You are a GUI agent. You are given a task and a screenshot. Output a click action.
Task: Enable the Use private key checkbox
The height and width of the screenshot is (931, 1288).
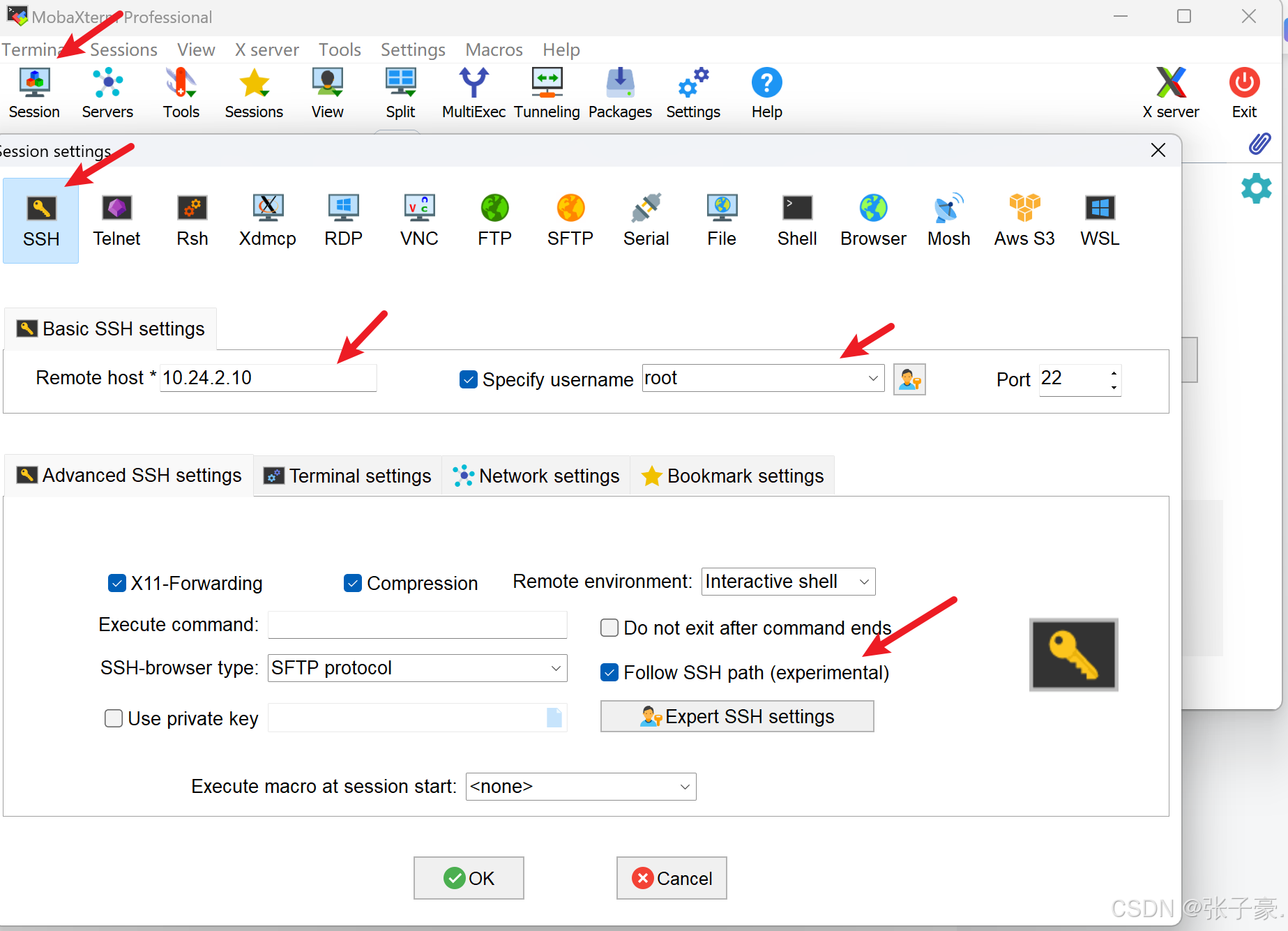[x=114, y=718]
